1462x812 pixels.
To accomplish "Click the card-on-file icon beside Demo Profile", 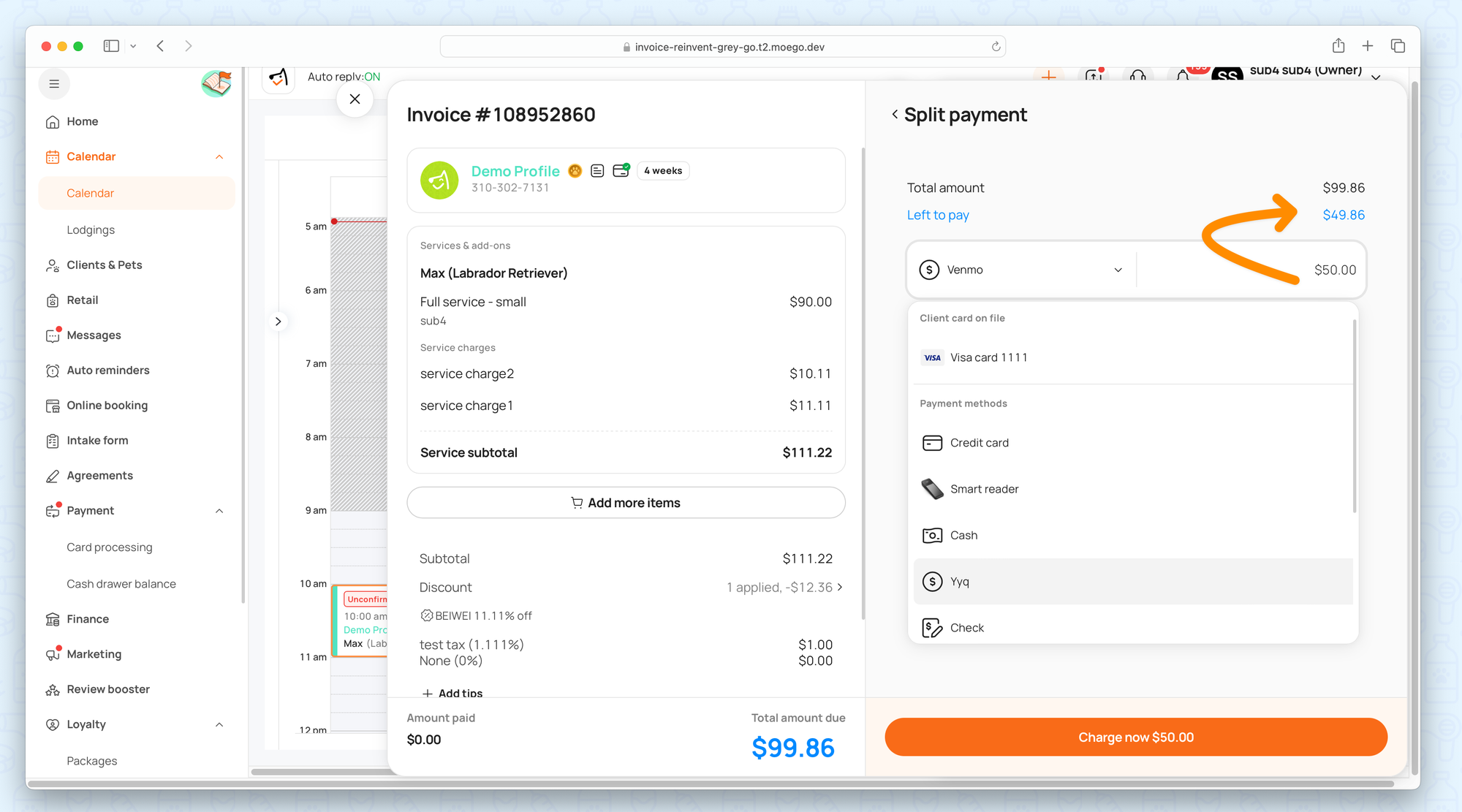I will pos(621,171).
